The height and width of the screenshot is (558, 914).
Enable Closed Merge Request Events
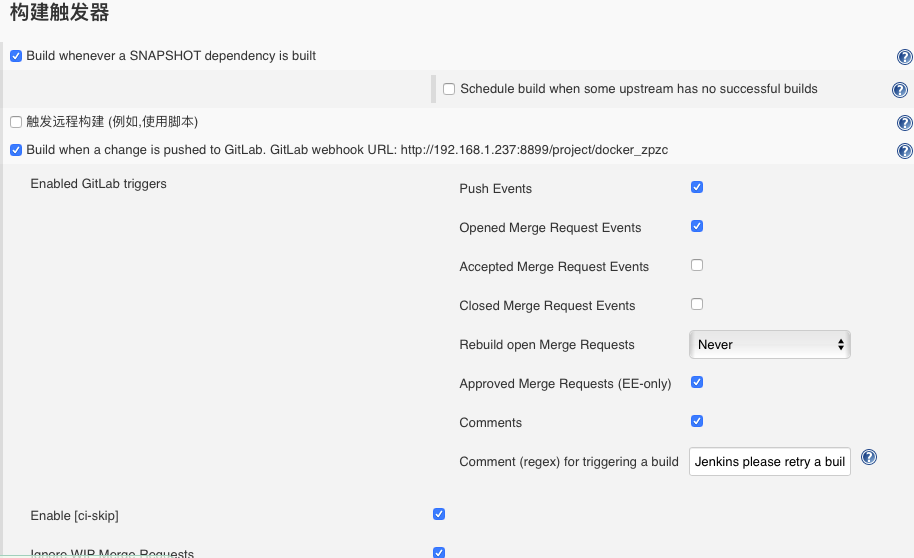(697, 304)
